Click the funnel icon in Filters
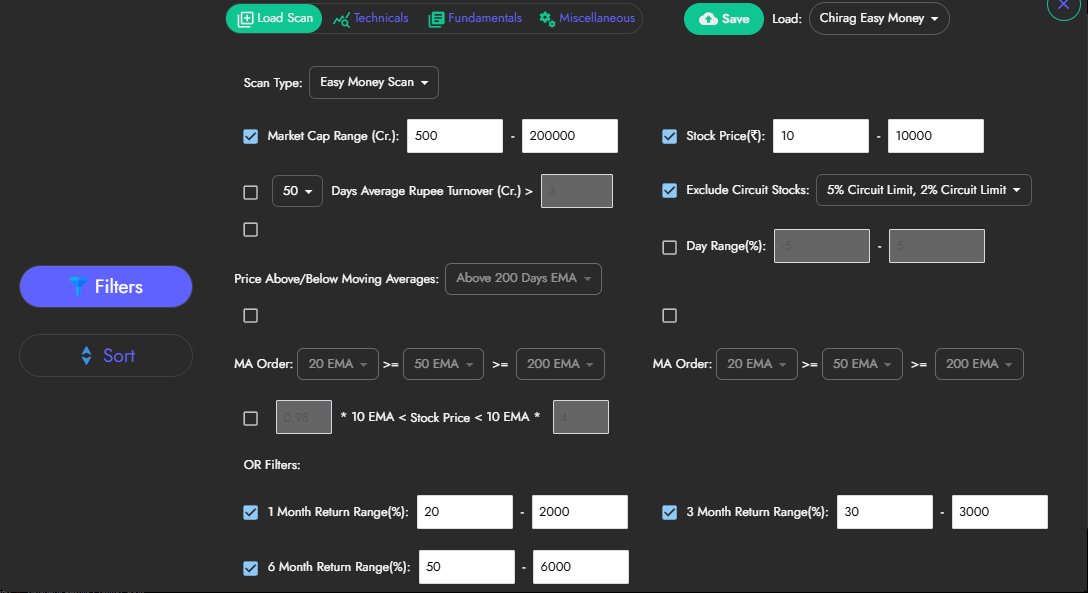Viewport: 1088px width, 593px height. point(78,286)
